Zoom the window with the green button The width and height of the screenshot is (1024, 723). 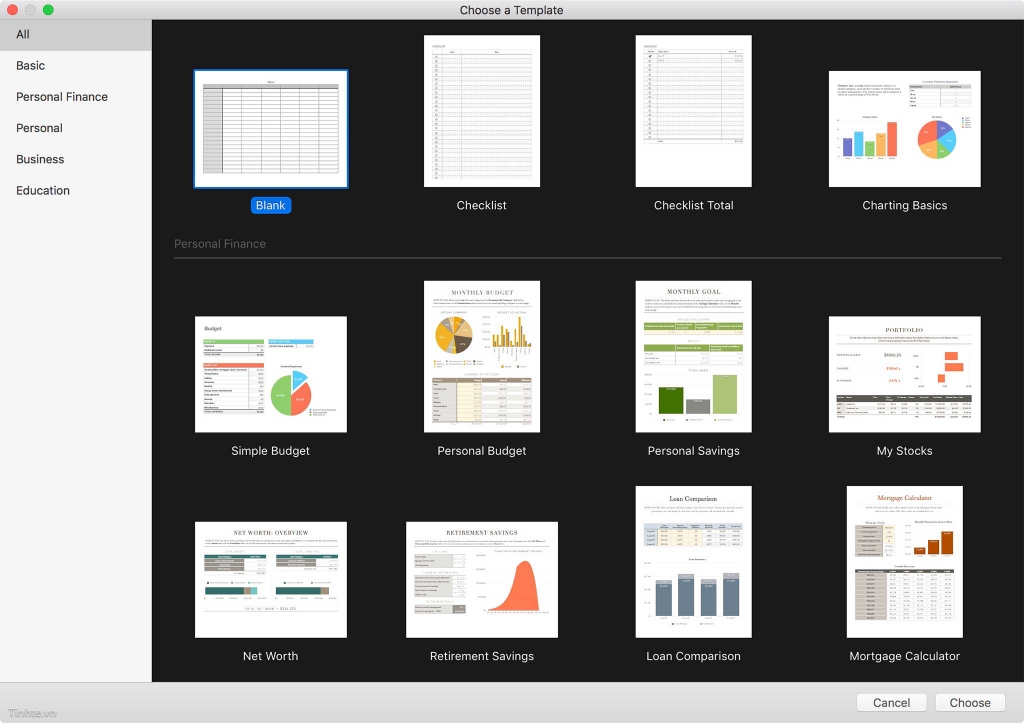48,10
